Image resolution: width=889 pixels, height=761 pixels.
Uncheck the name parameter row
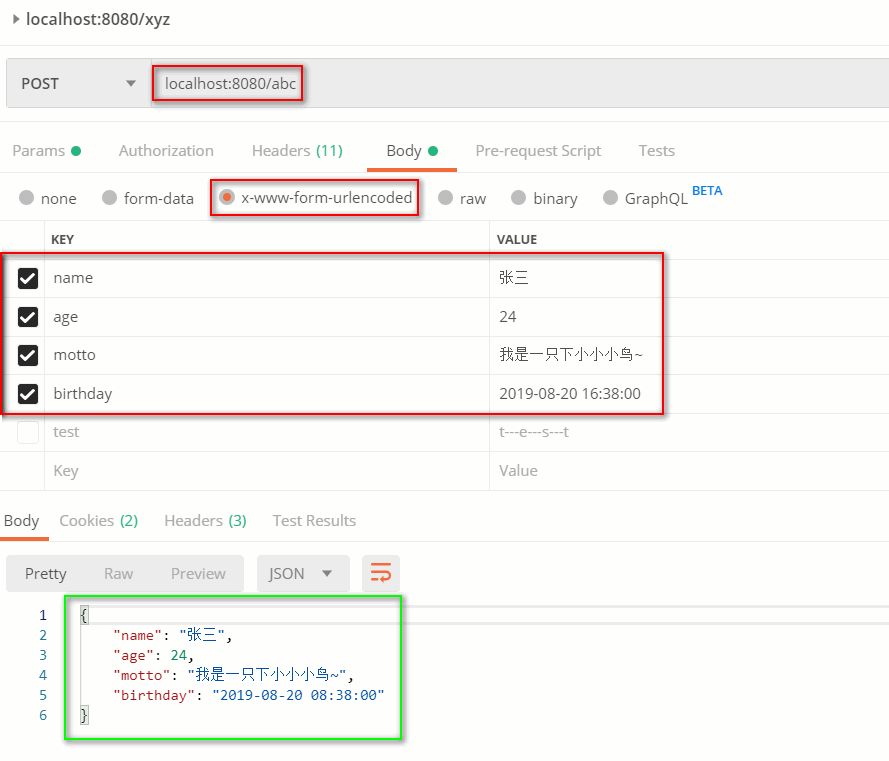(27, 278)
